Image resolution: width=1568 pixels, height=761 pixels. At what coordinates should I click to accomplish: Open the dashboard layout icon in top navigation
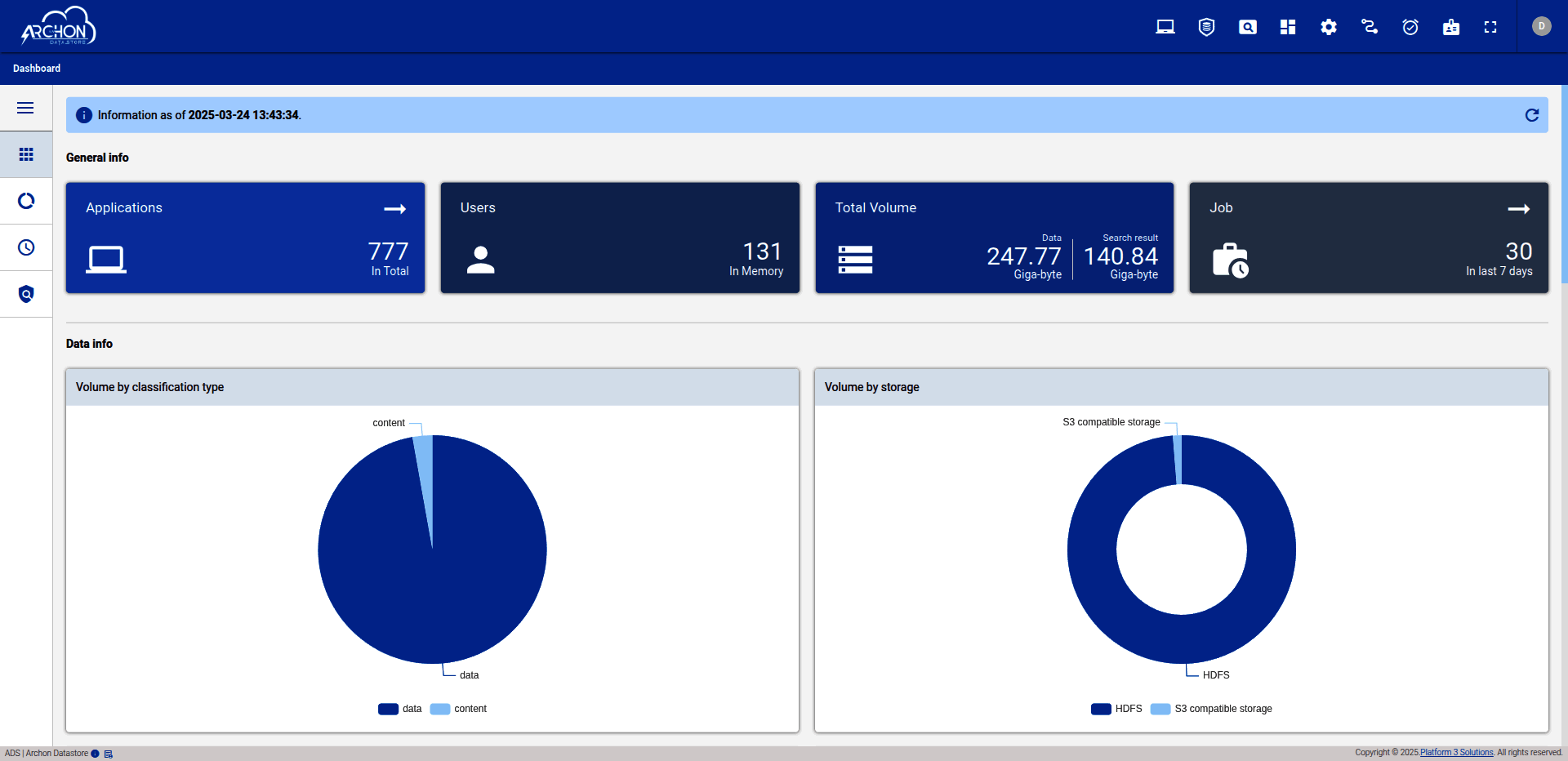(1287, 26)
